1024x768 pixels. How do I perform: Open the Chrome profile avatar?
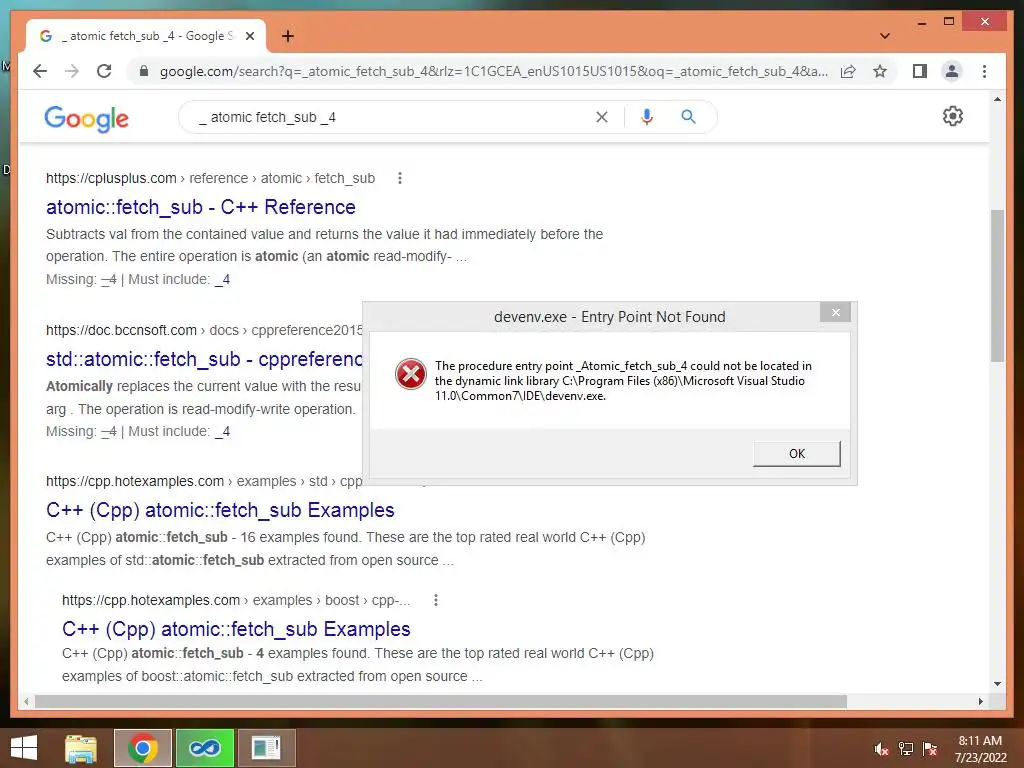[952, 71]
